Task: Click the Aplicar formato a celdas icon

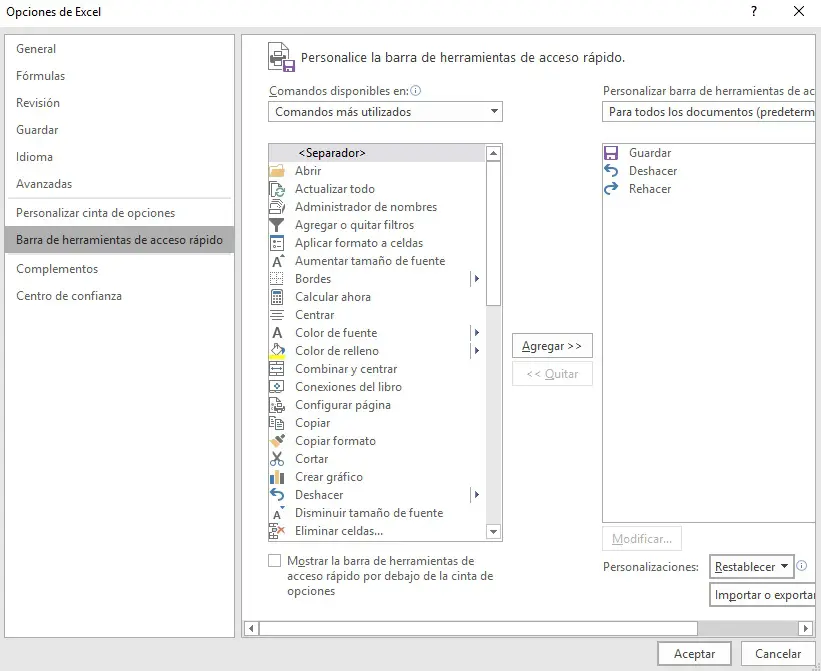Action: pyautogui.click(x=276, y=243)
